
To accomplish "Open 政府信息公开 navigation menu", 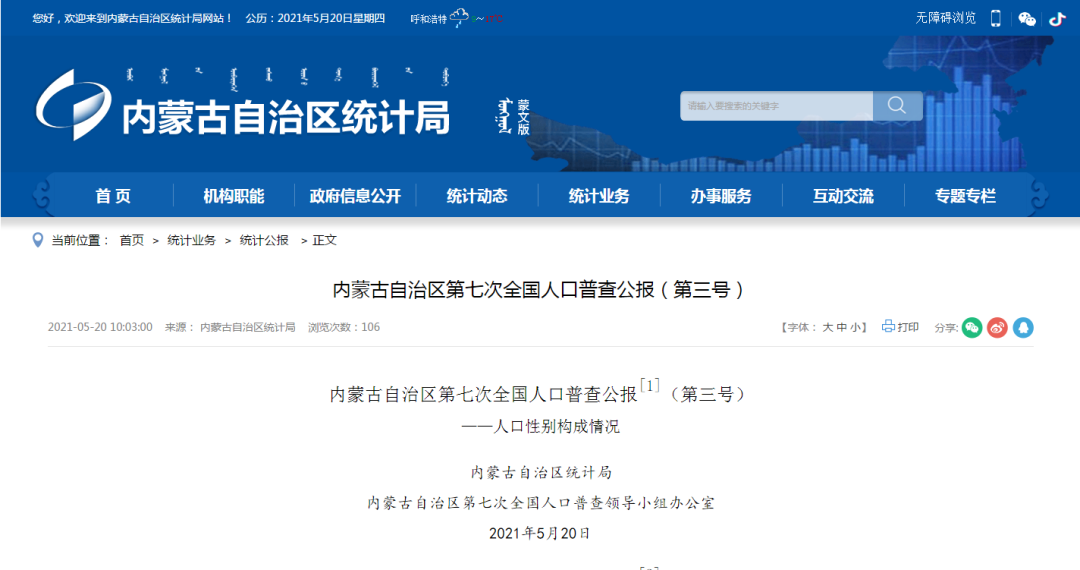I will pyautogui.click(x=355, y=196).
